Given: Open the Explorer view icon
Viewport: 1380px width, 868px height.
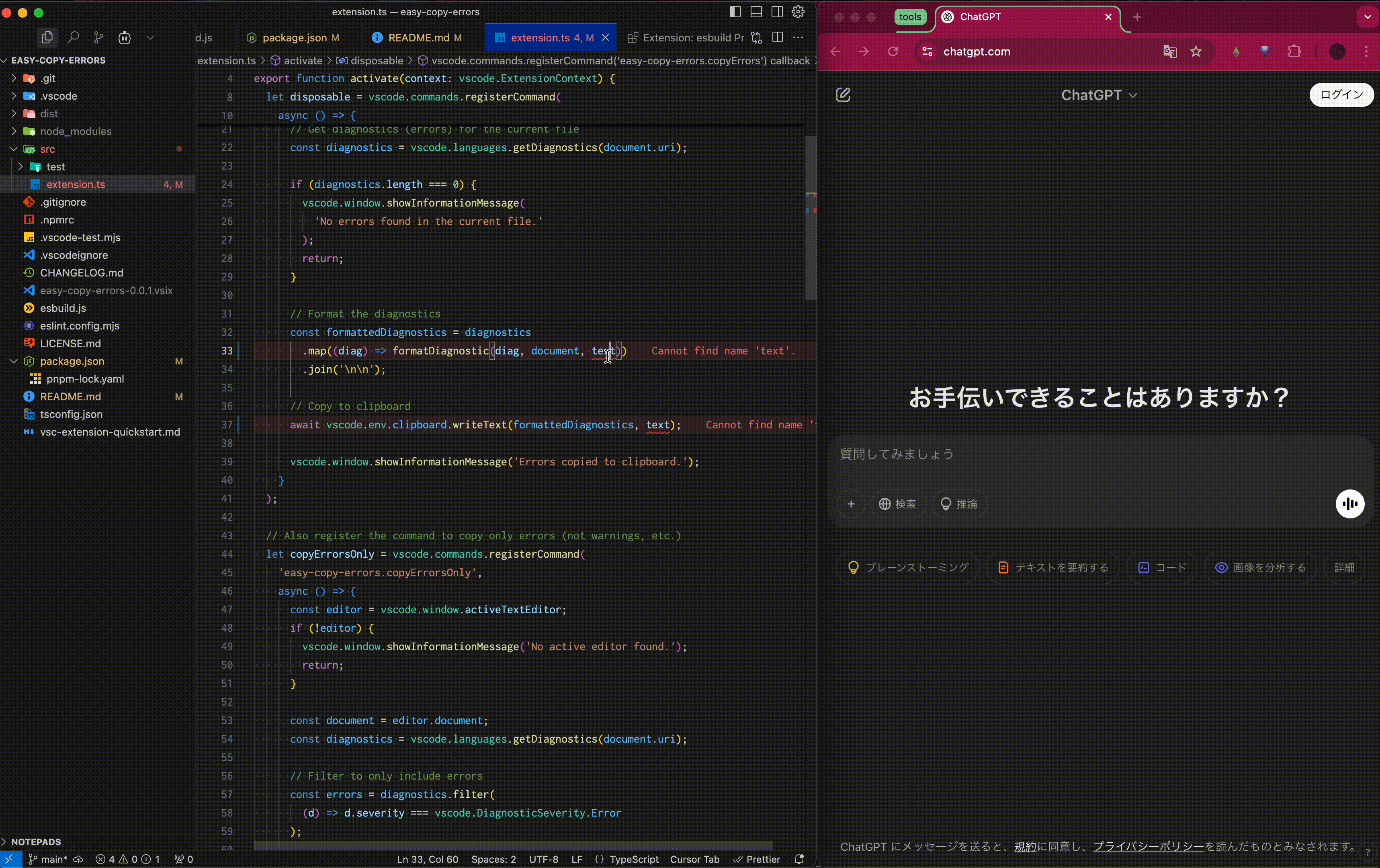Looking at the screenshot, I should (x=47, y=38).
